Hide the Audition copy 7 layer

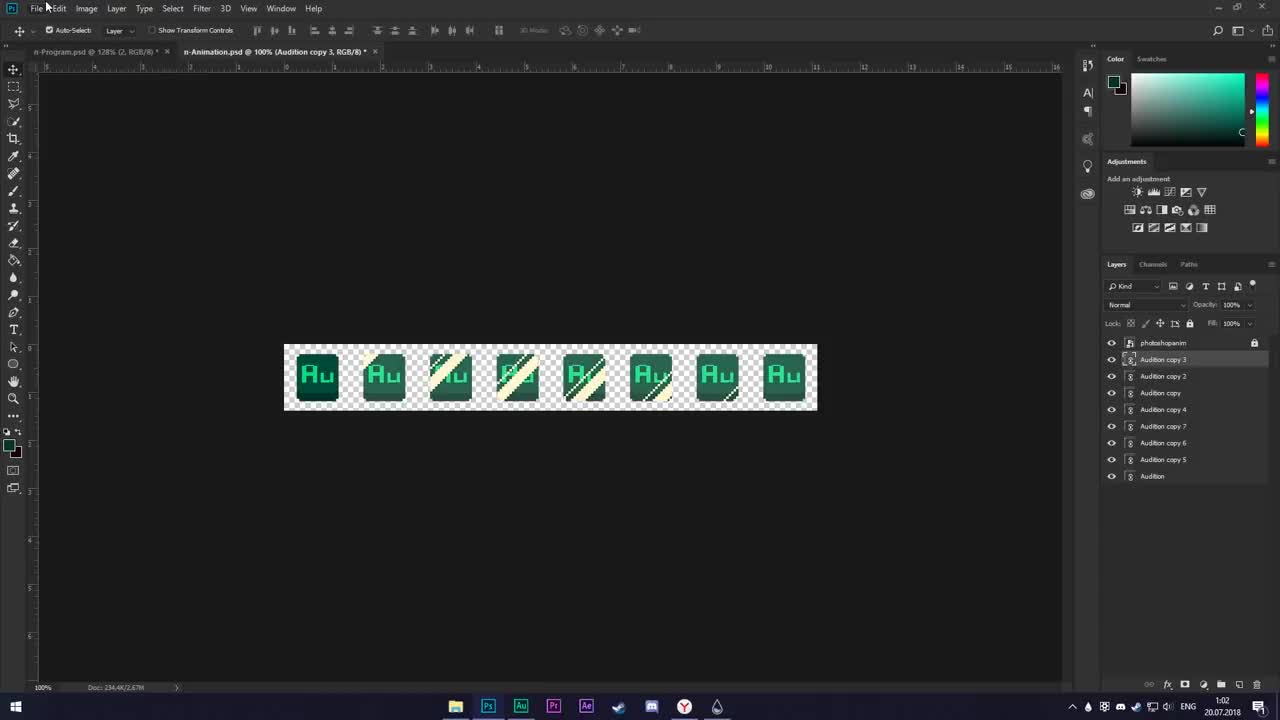point(1111,426)
